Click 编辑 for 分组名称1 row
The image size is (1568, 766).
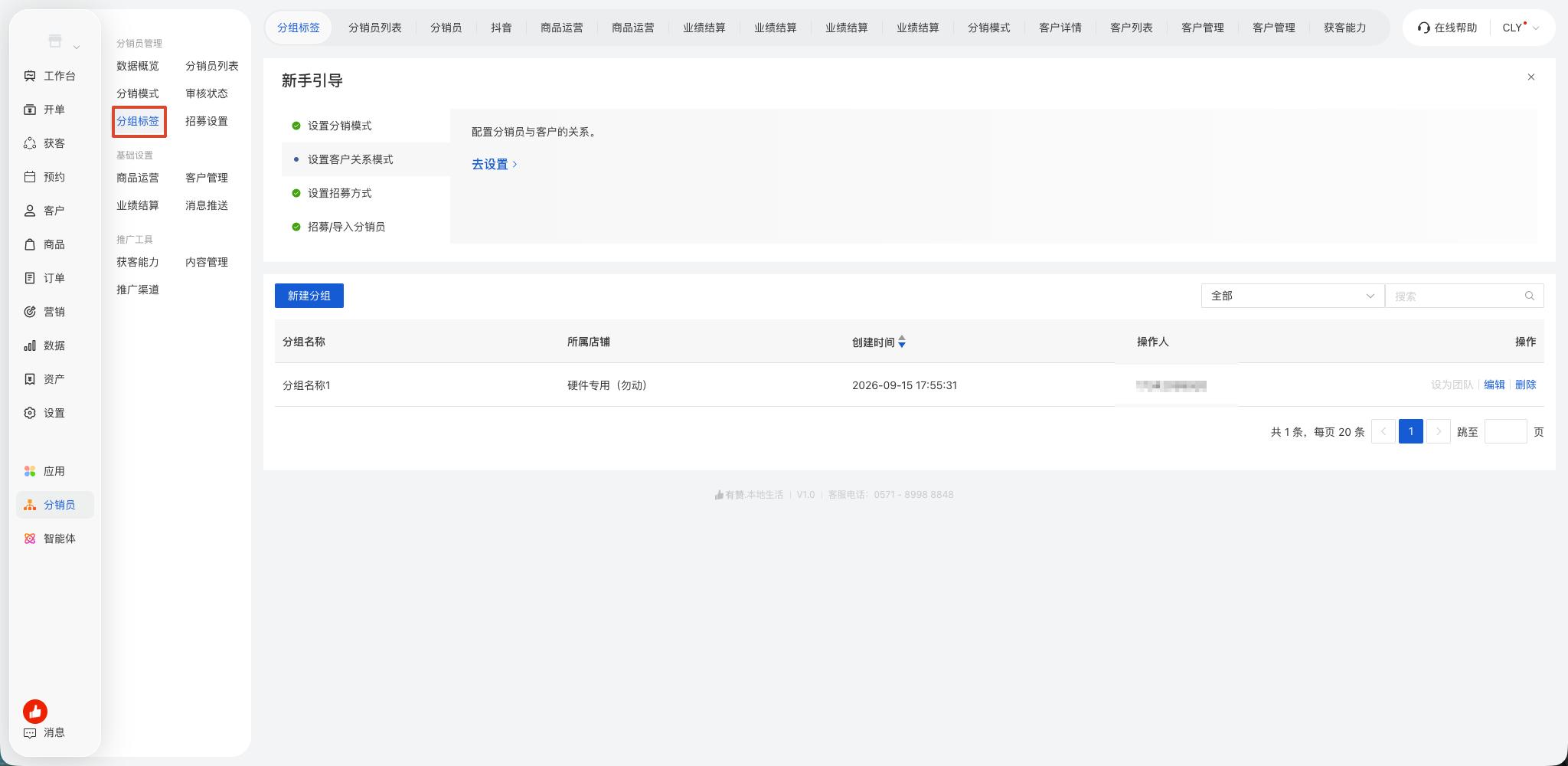1494,385
